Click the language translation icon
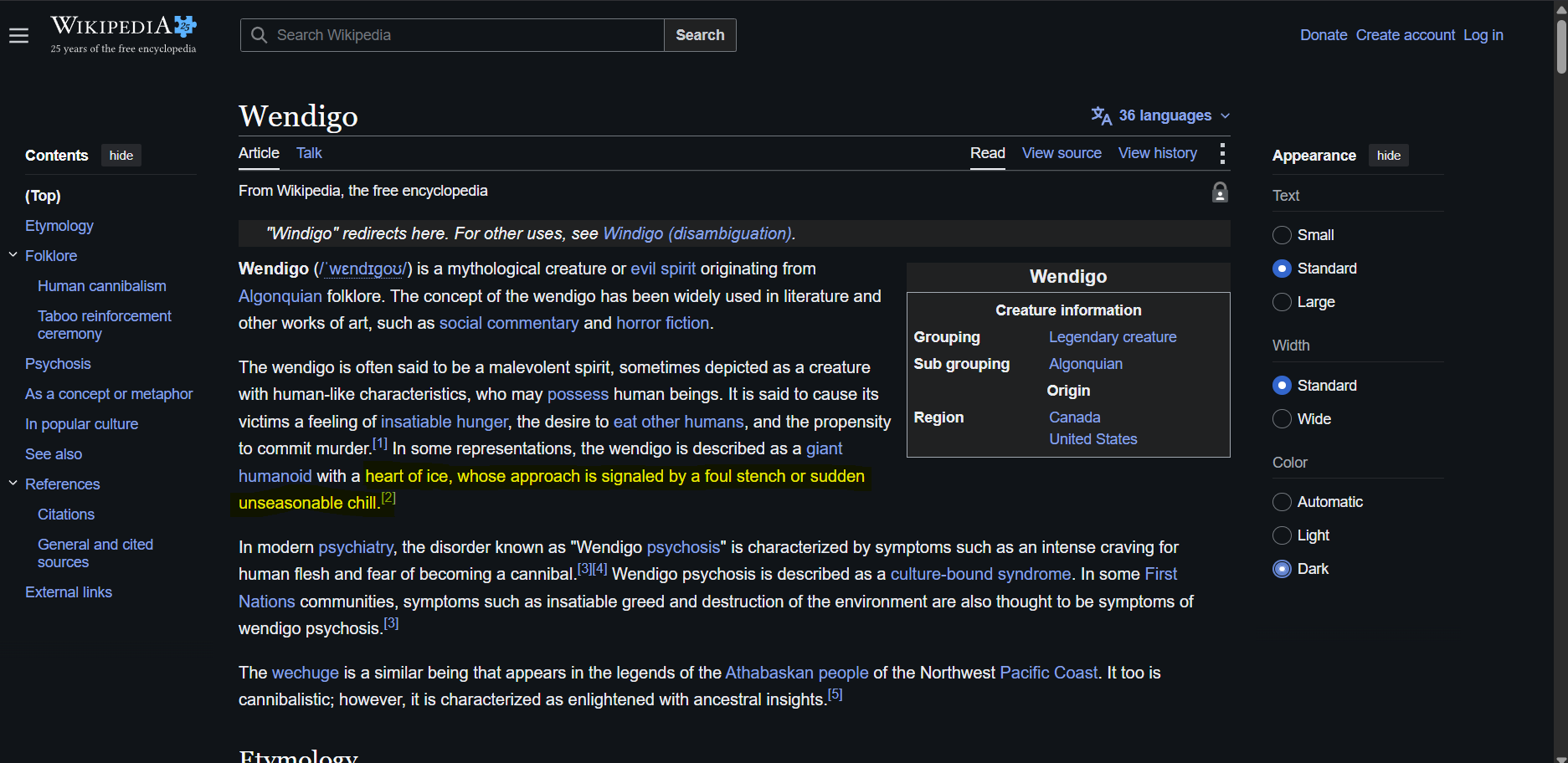Screen dimensions: 1568x763 tap(1101, 115)
